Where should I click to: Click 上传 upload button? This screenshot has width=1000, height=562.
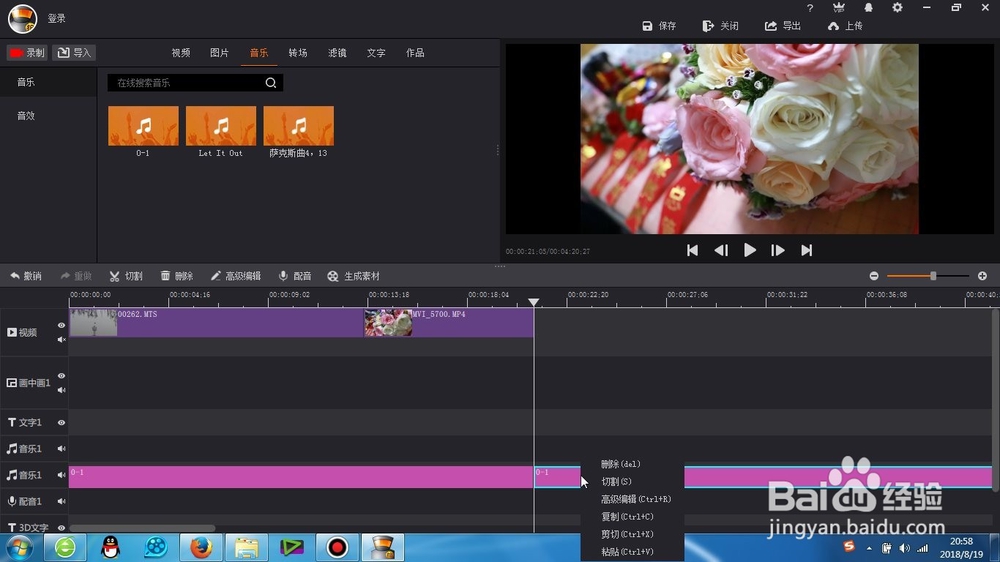point(845,26)
